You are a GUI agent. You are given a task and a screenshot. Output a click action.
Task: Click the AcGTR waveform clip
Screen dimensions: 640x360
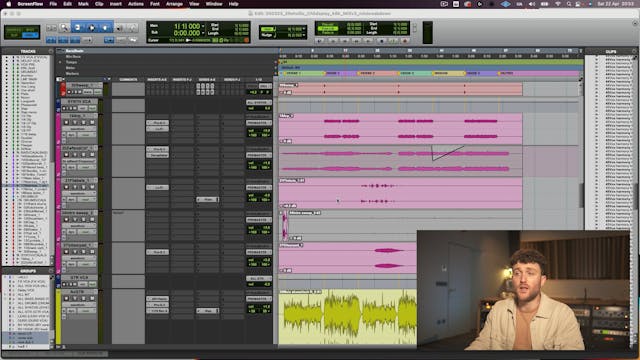pos(348,316)
